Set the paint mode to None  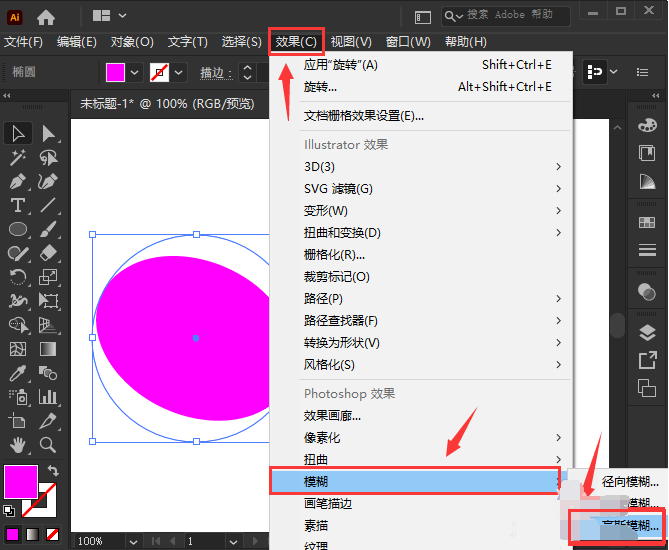(x=52, y=534)
